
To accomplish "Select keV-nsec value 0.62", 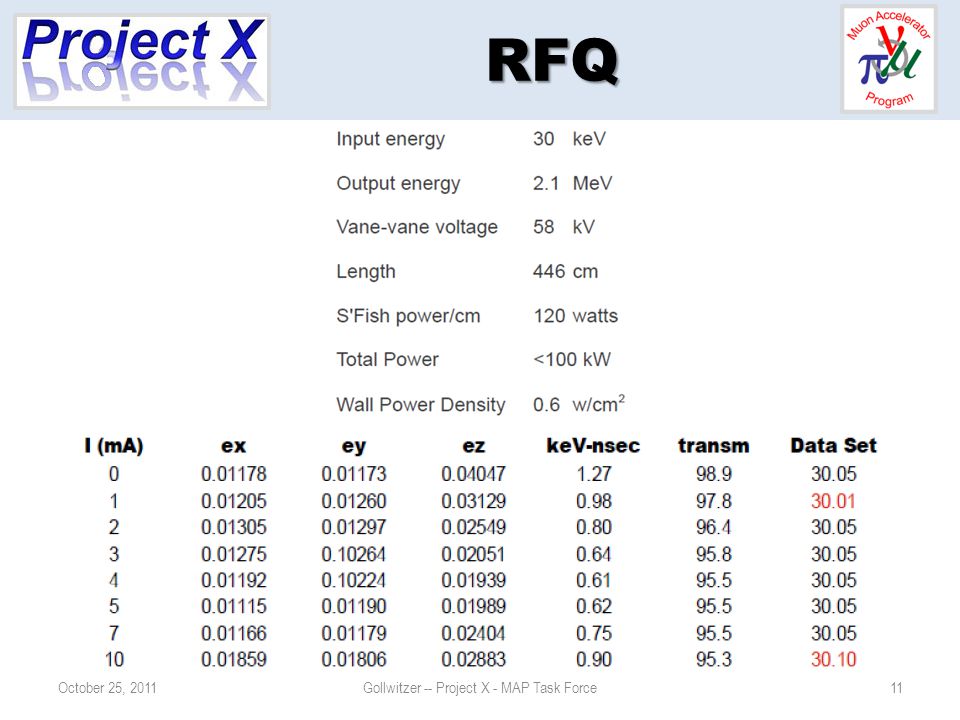I will pos(593,607).
